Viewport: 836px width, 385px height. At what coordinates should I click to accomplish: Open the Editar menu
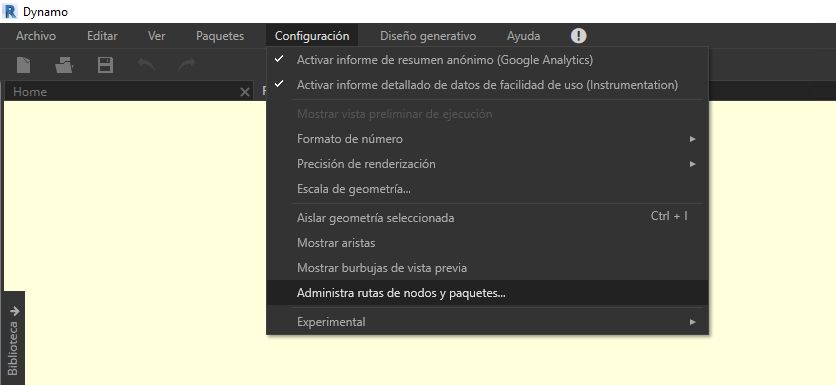(x=102, y=36)
